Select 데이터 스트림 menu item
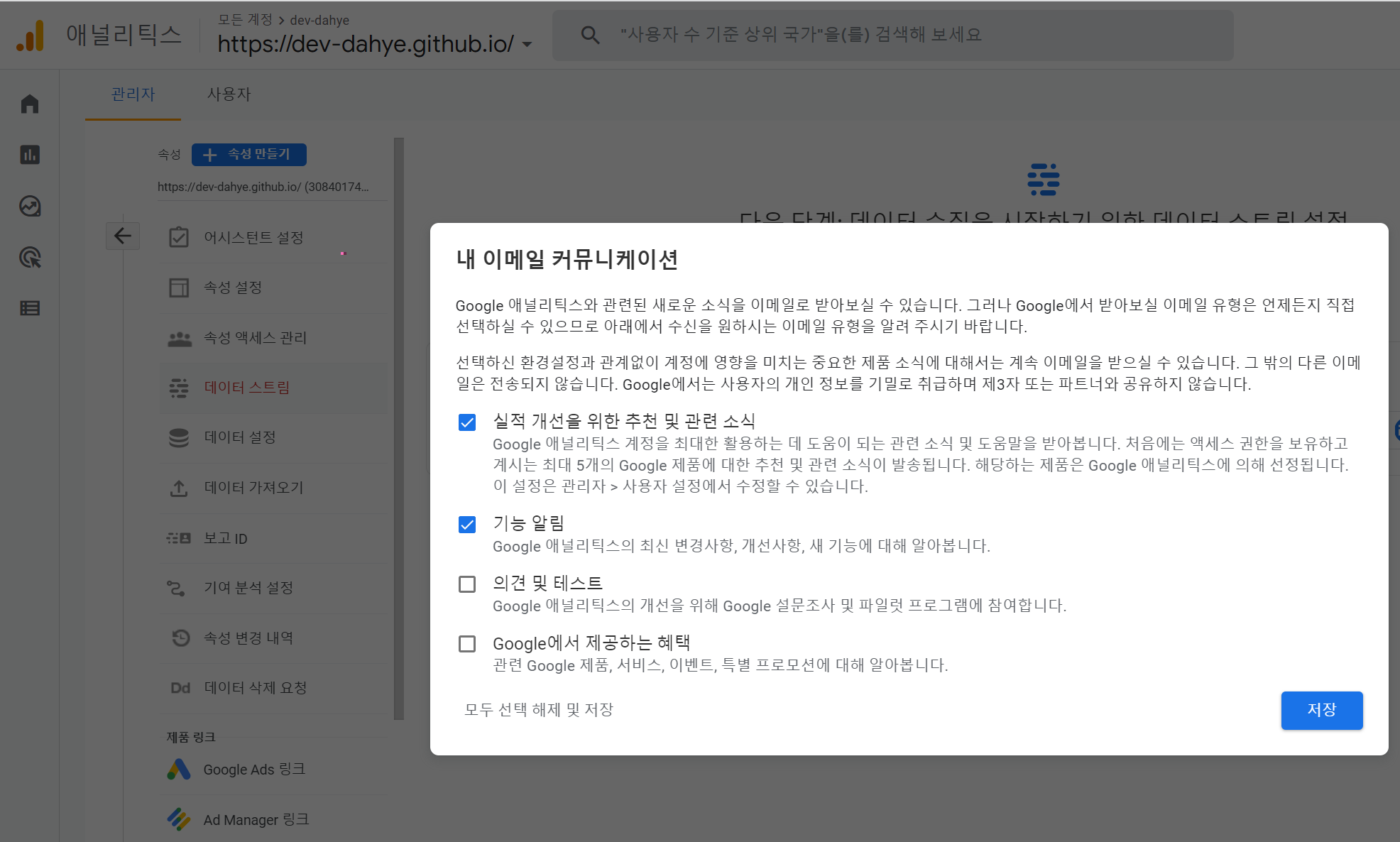 coord(273,388)
